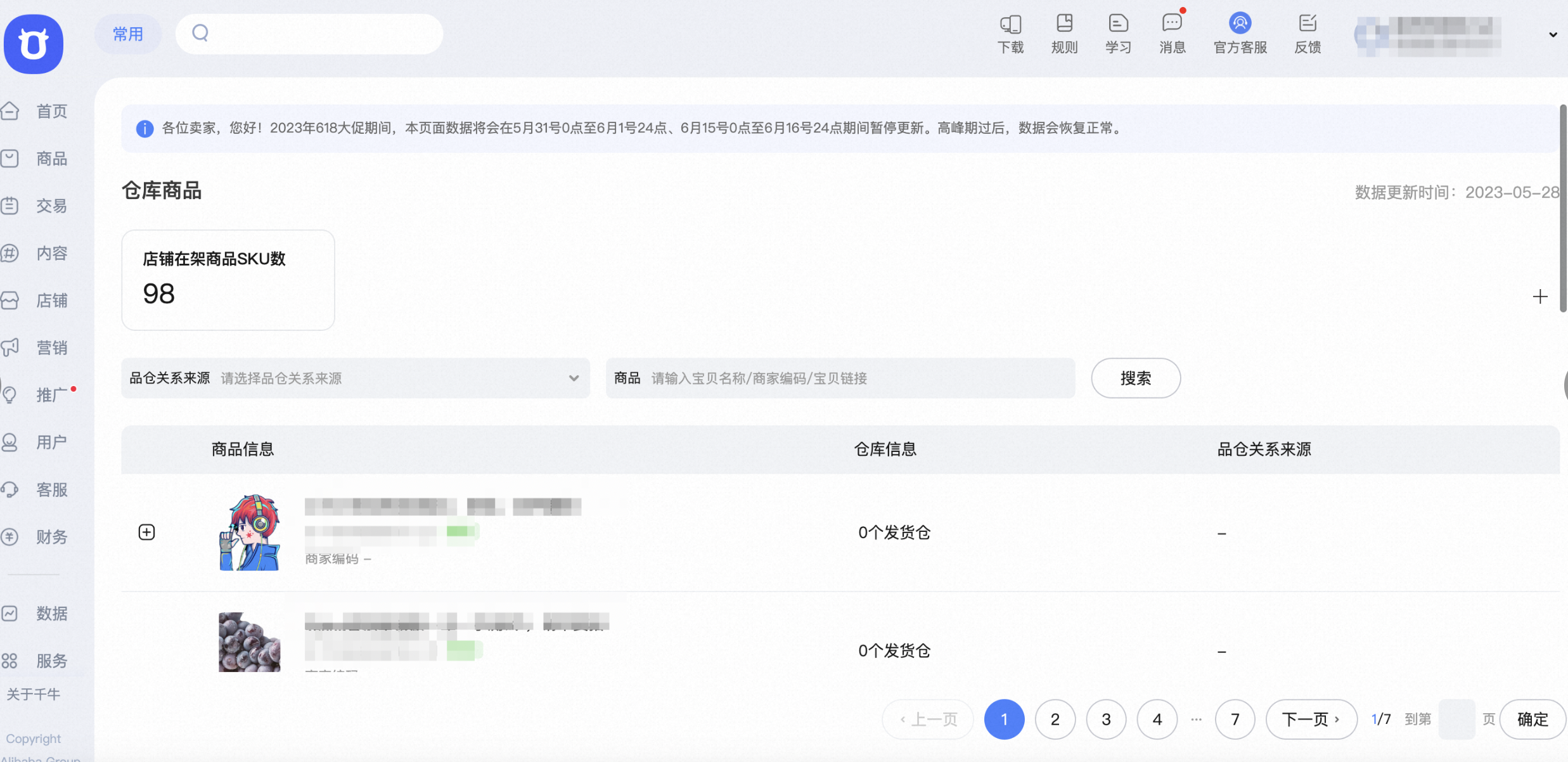Open 服务 services in sidebar
The image size is (1568, 762).
[x=35, y=661]
